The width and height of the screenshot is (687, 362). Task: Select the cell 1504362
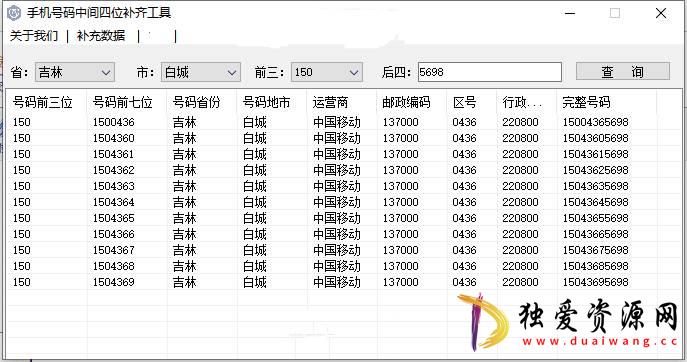[113, 170]
